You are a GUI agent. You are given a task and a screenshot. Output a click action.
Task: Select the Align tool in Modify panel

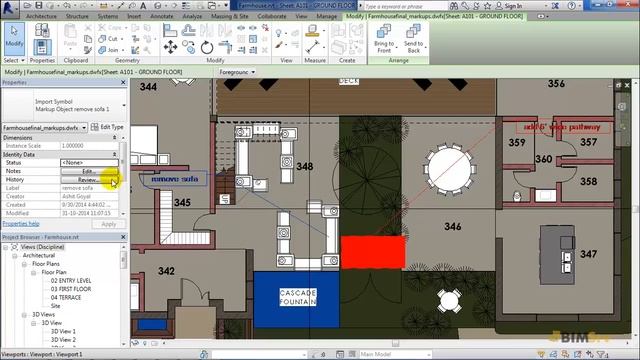[170, 30]
